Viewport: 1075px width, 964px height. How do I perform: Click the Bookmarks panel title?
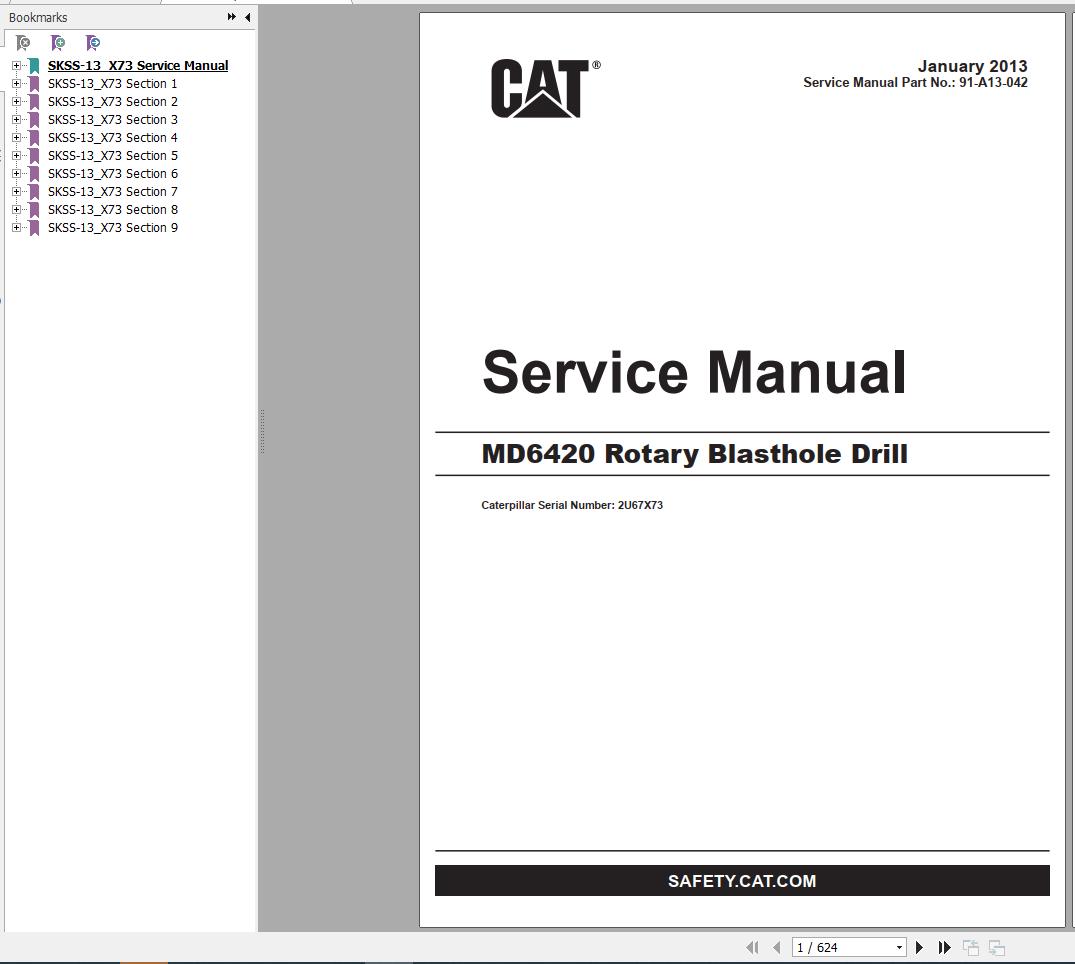pos(38,17)
